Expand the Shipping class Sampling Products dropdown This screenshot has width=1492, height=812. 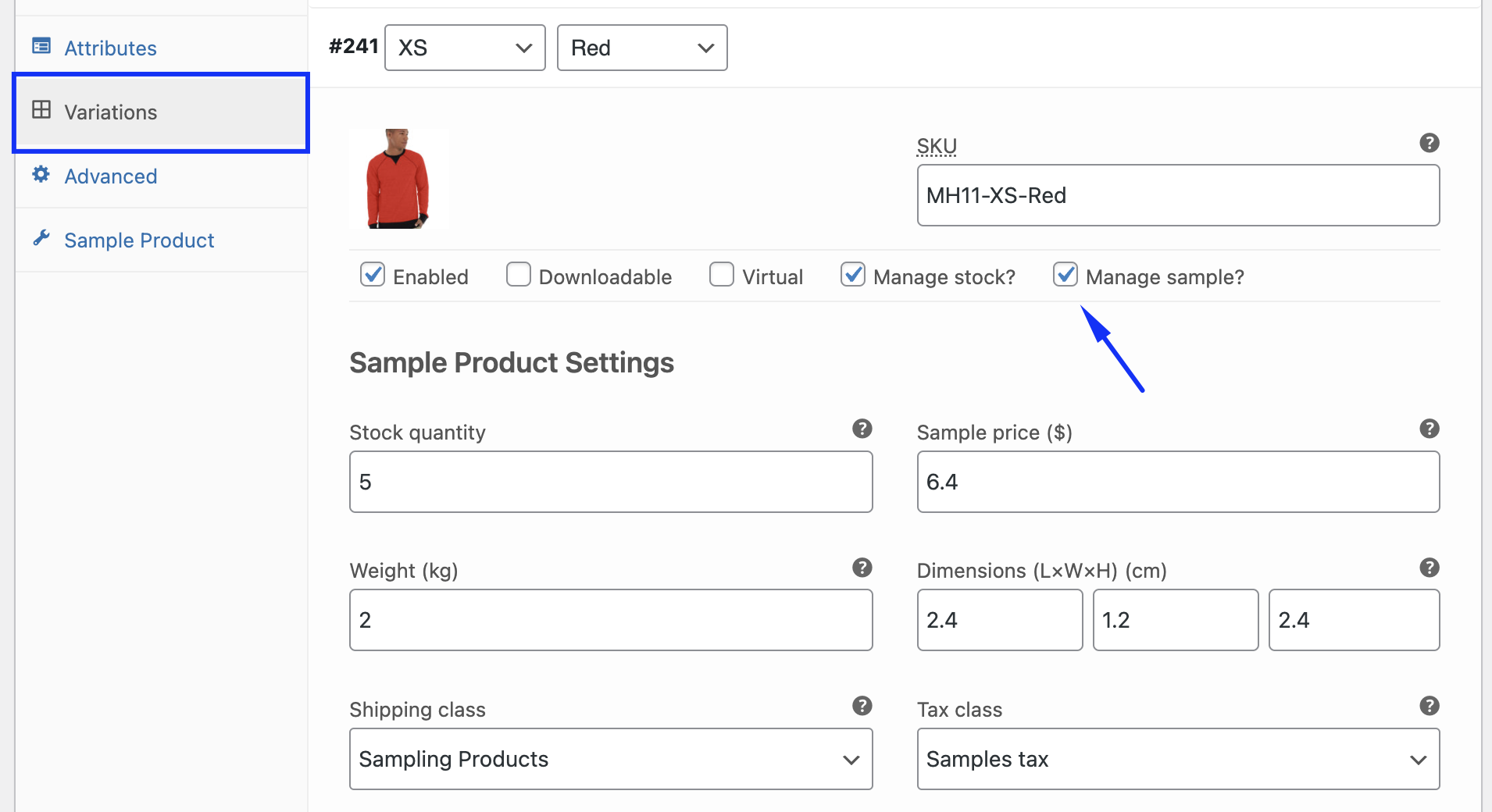point(610,759)
